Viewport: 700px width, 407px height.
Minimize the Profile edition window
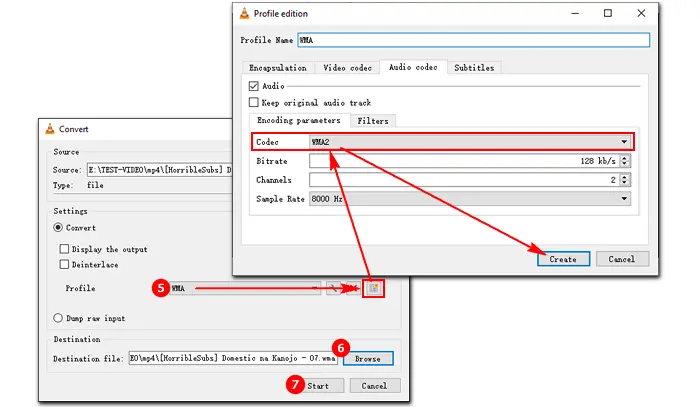(572, 14)
